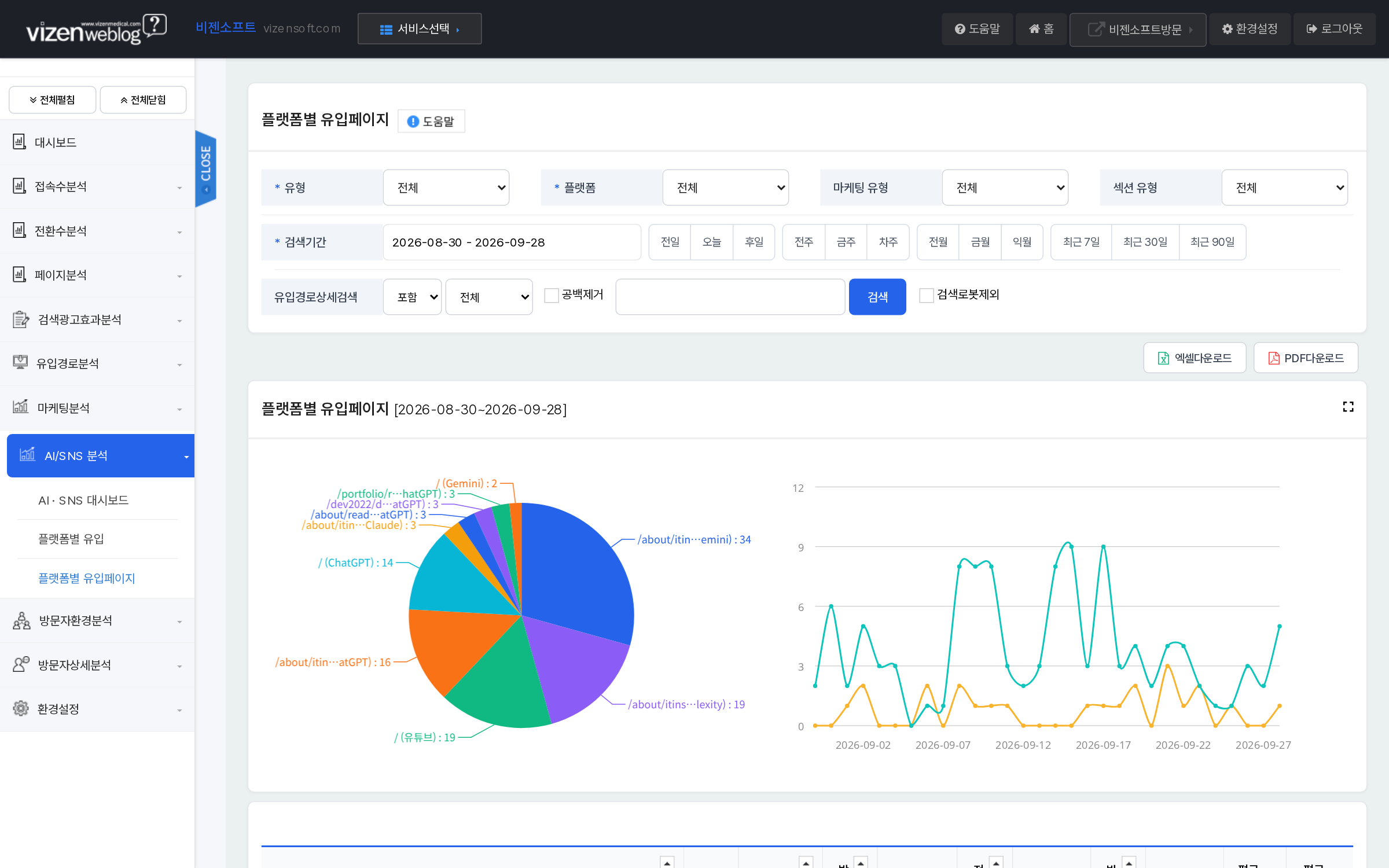1389x868 pixels.
Task: Open the 유형 dropdown
Action: pyautogui.click(x=446, y=187)
